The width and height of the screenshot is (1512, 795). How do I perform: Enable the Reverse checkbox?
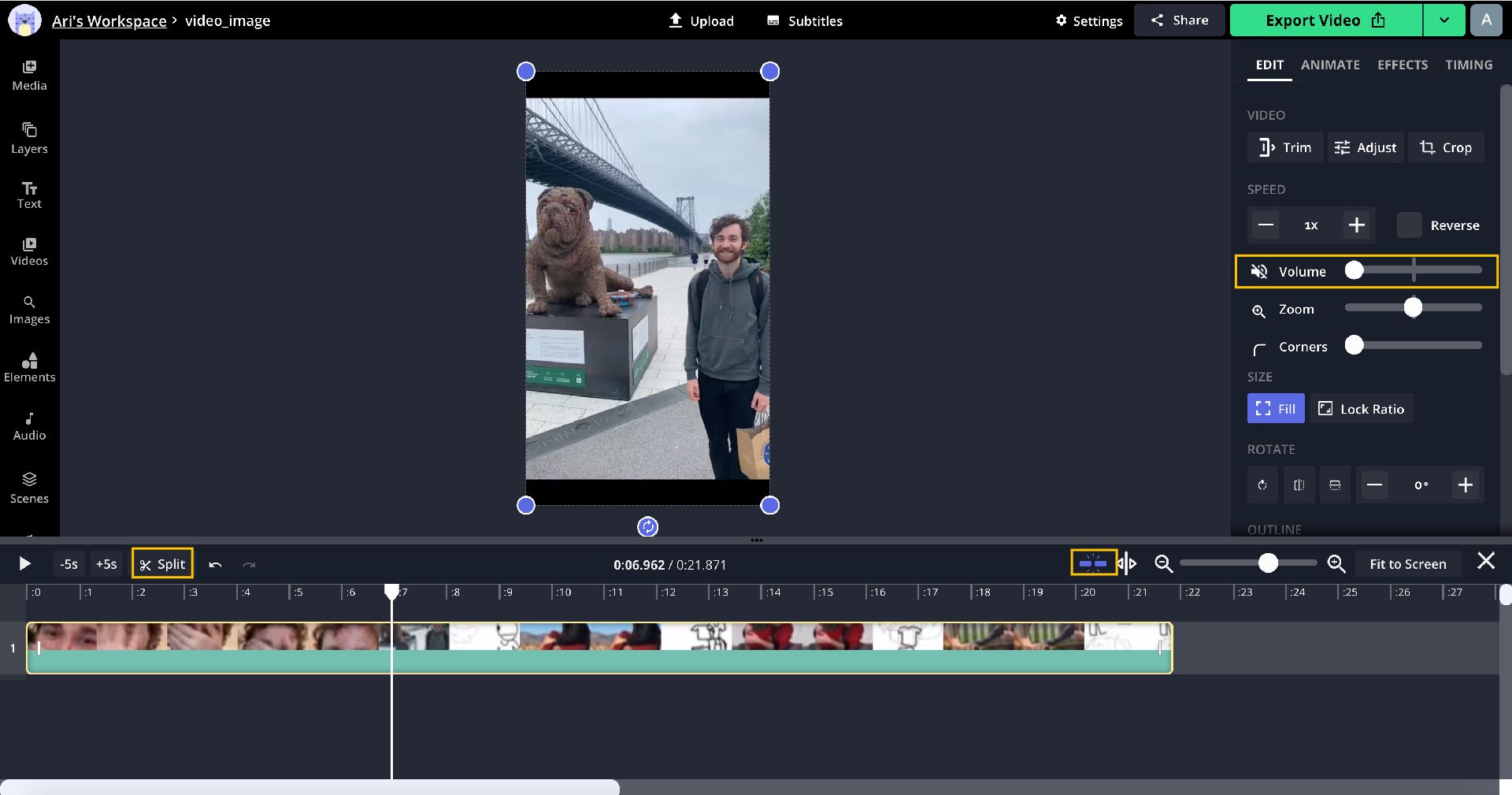(1409, 225)
